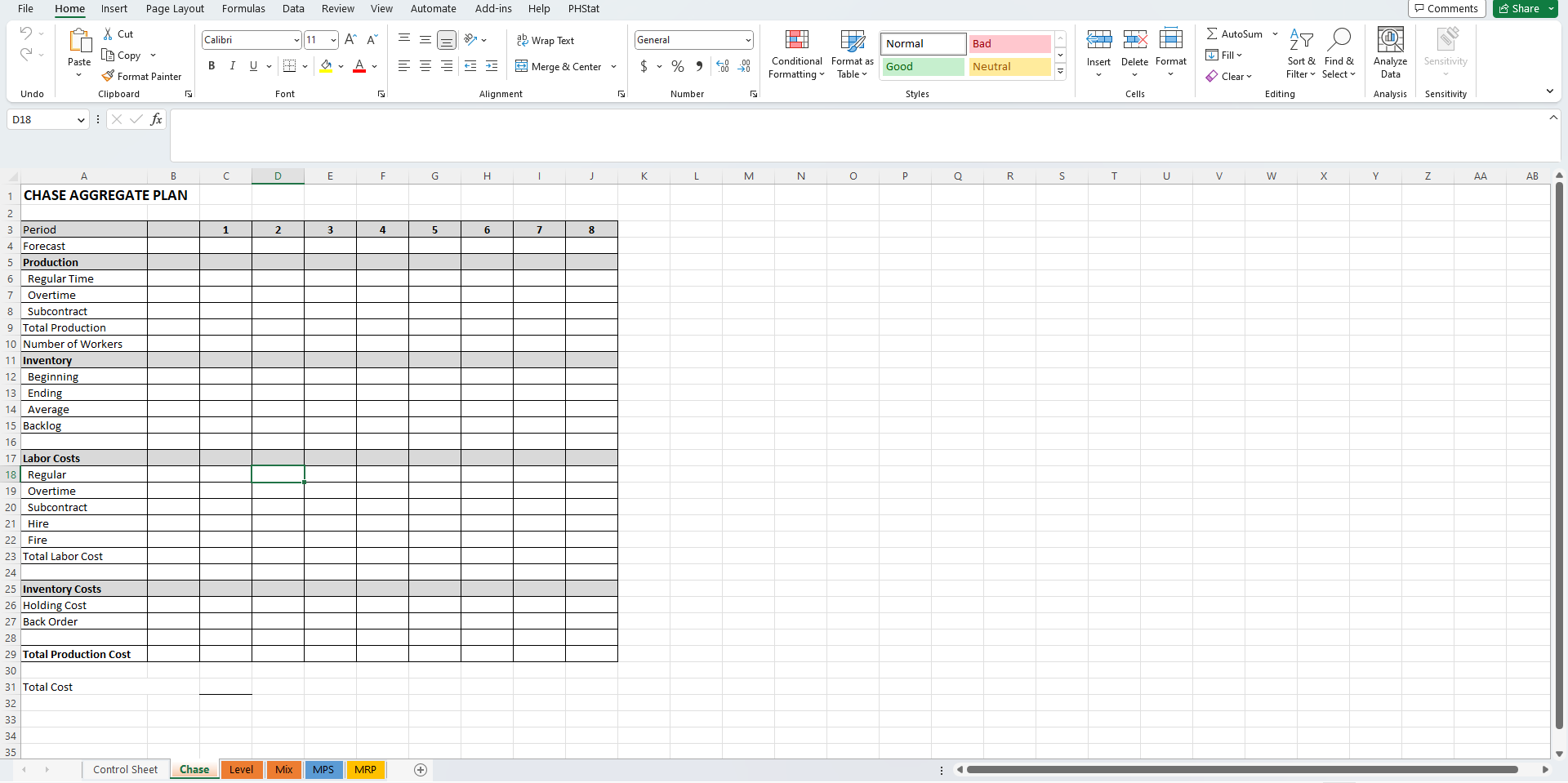
Task: Increase indent of cell contents
Action: [x=492, y=66]
